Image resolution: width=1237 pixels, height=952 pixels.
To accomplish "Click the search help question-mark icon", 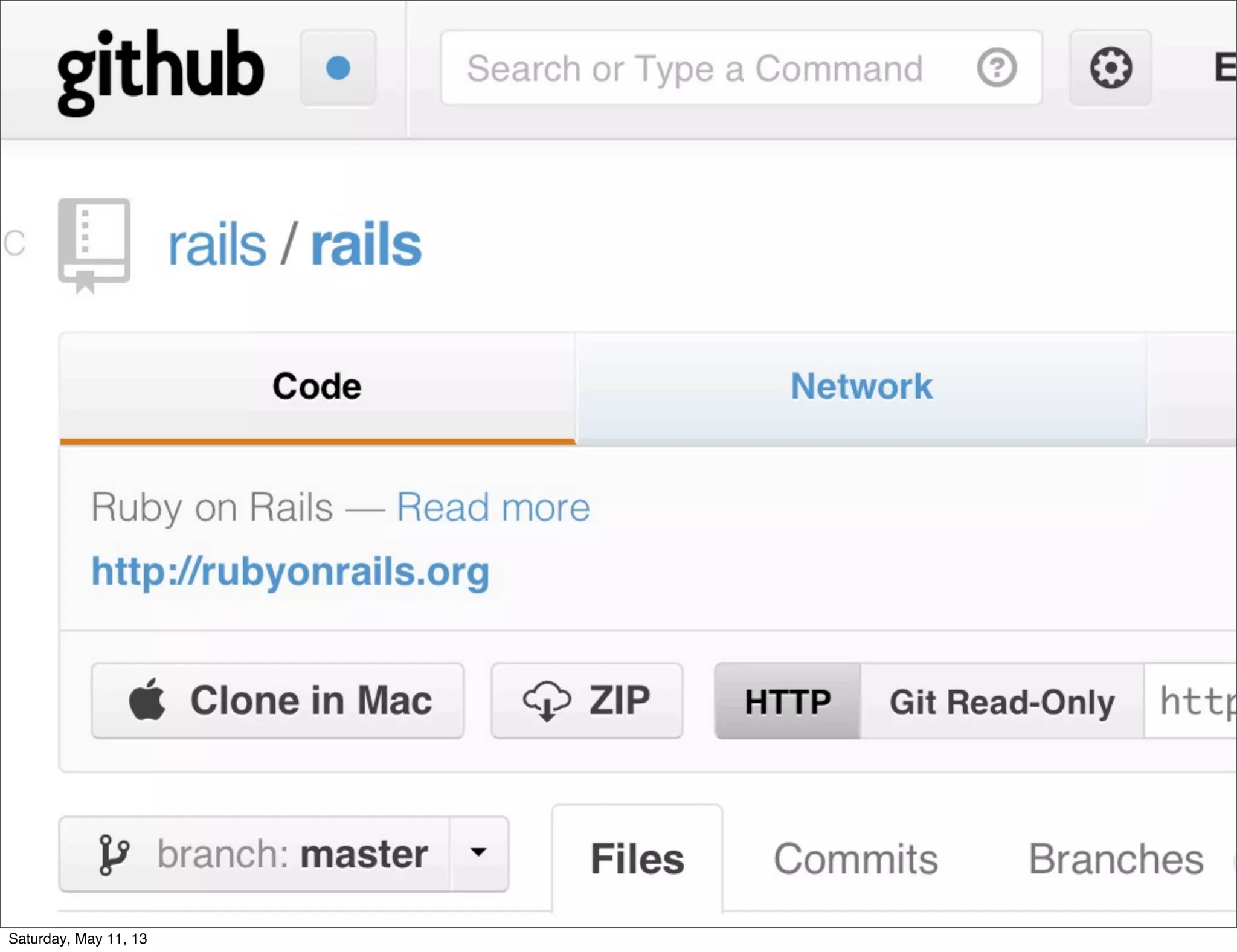I will (x=997, y=68).
